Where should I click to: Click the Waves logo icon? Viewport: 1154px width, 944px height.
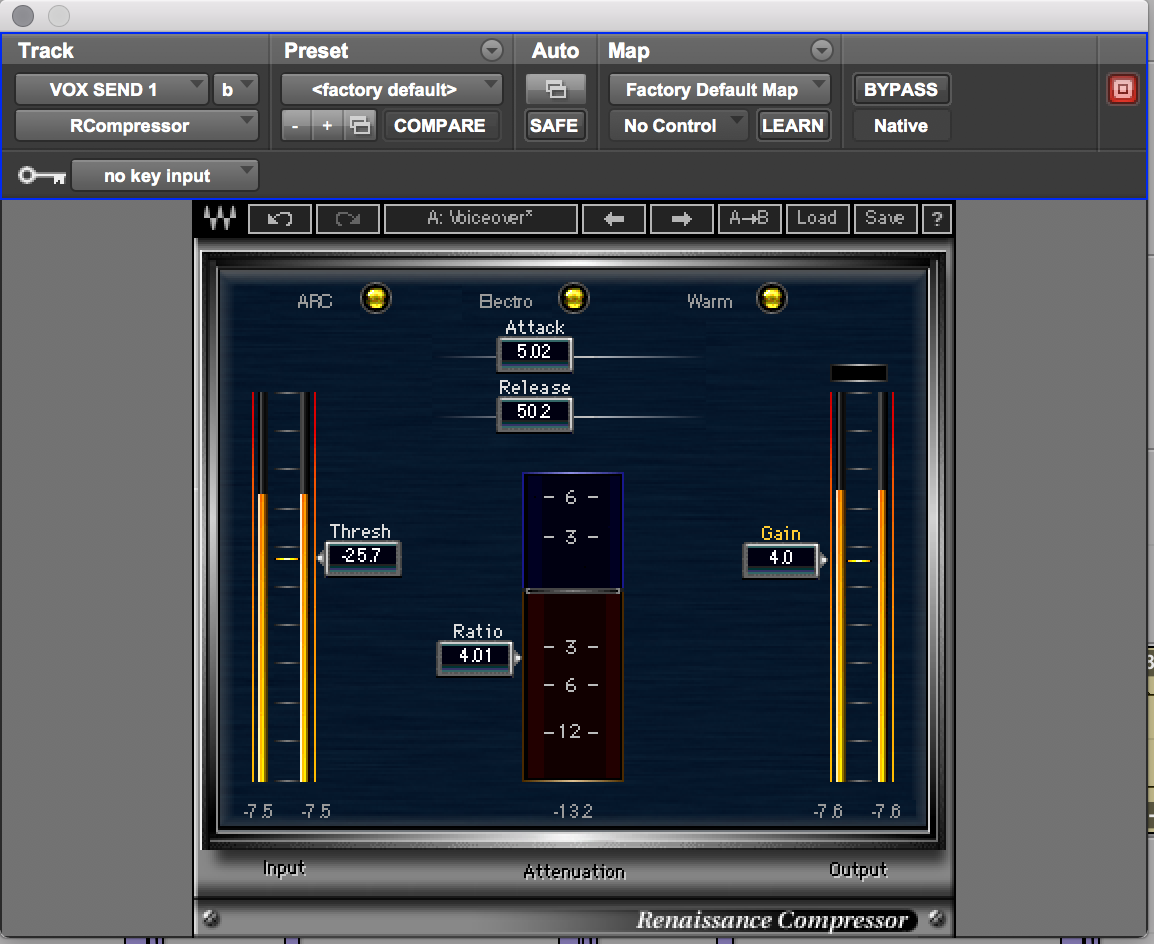[219, 219]
